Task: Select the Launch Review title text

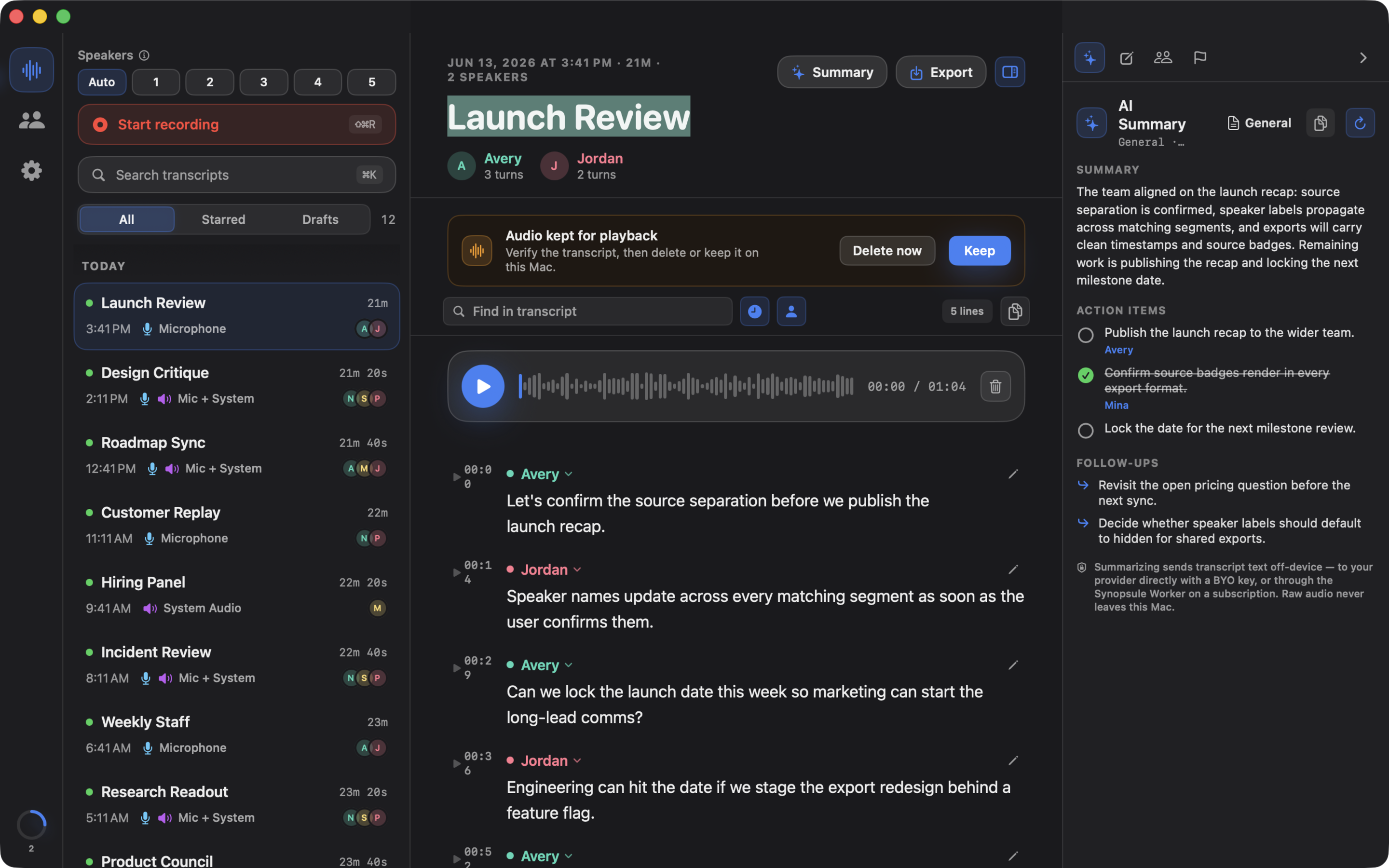Action: point(568,117)
